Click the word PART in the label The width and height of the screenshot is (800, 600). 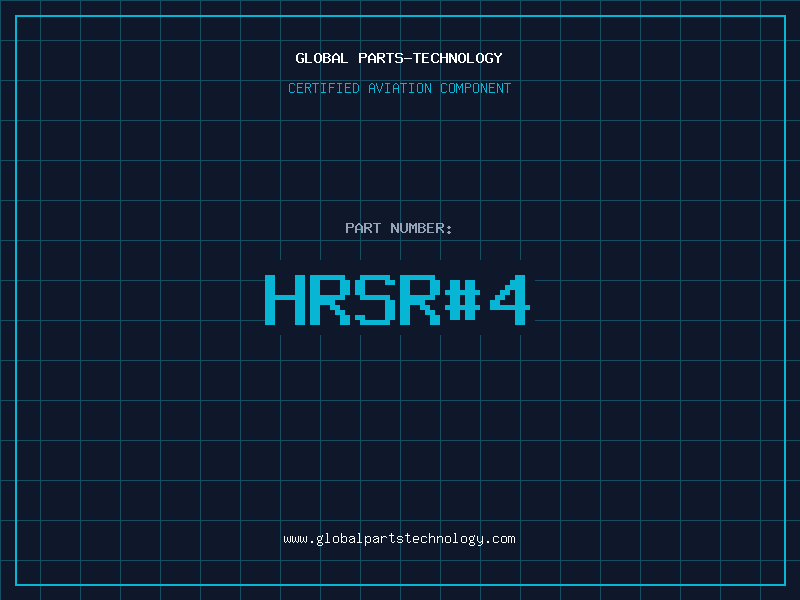pos(363,228)
